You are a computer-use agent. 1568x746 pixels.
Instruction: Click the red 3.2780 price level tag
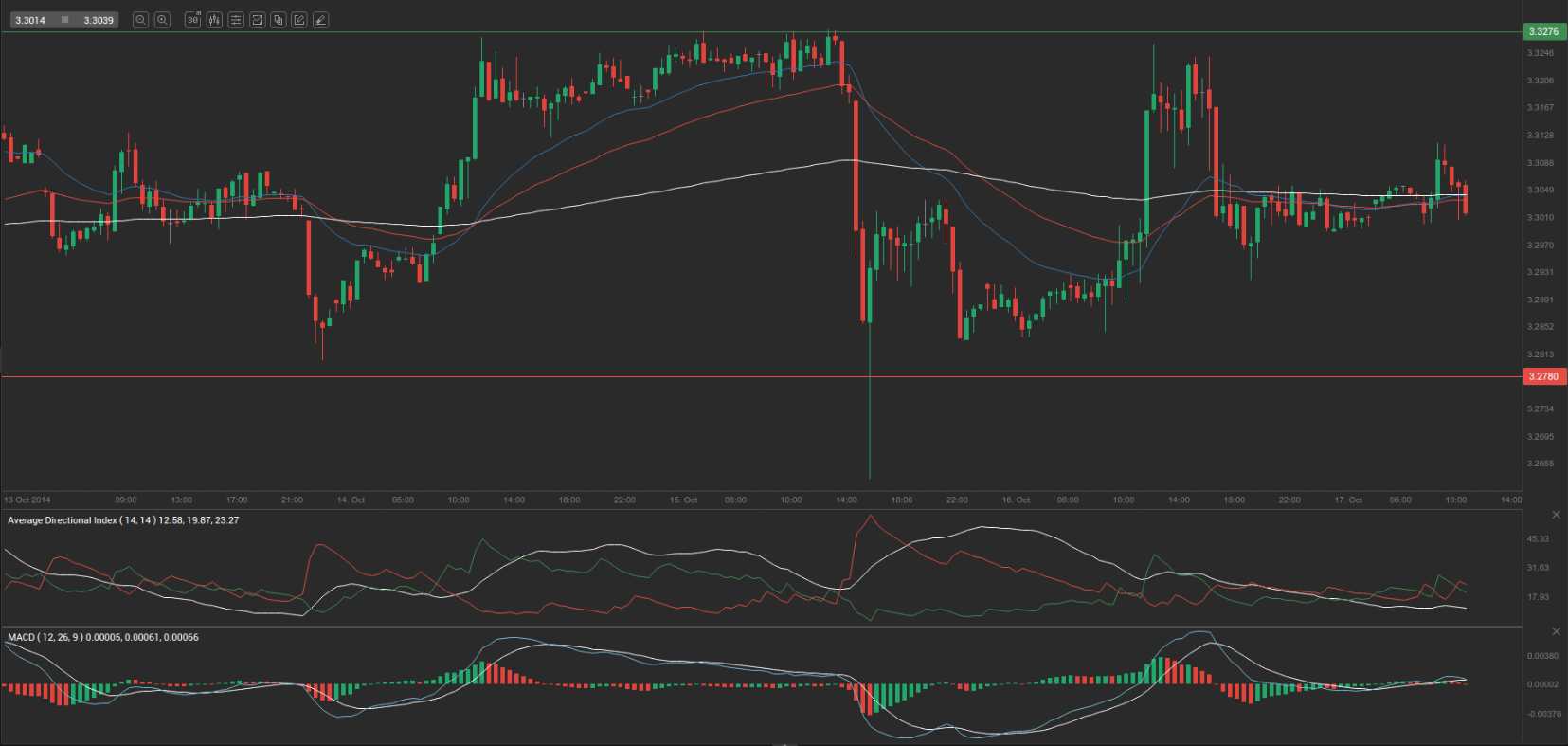point(1543,376)
